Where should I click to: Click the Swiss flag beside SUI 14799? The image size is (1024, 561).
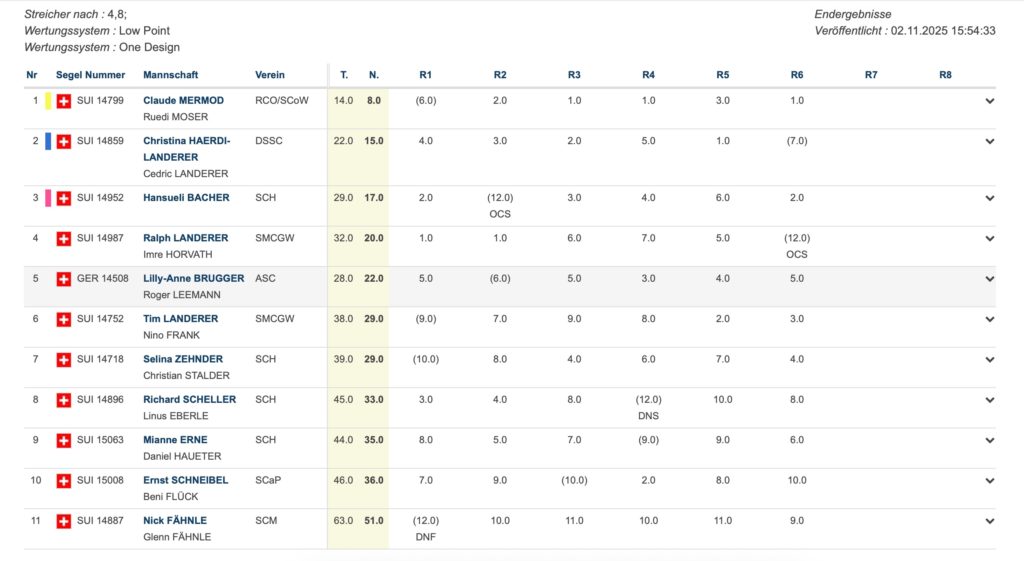(63, 101)
